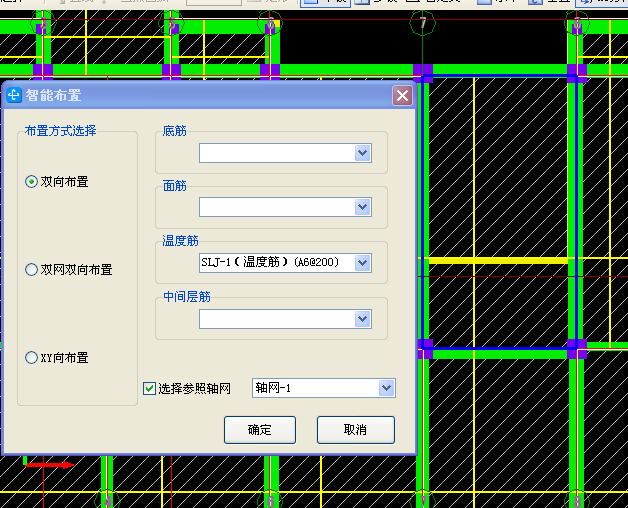Click the red X-axis arrow in the drawing

point(49,465)
